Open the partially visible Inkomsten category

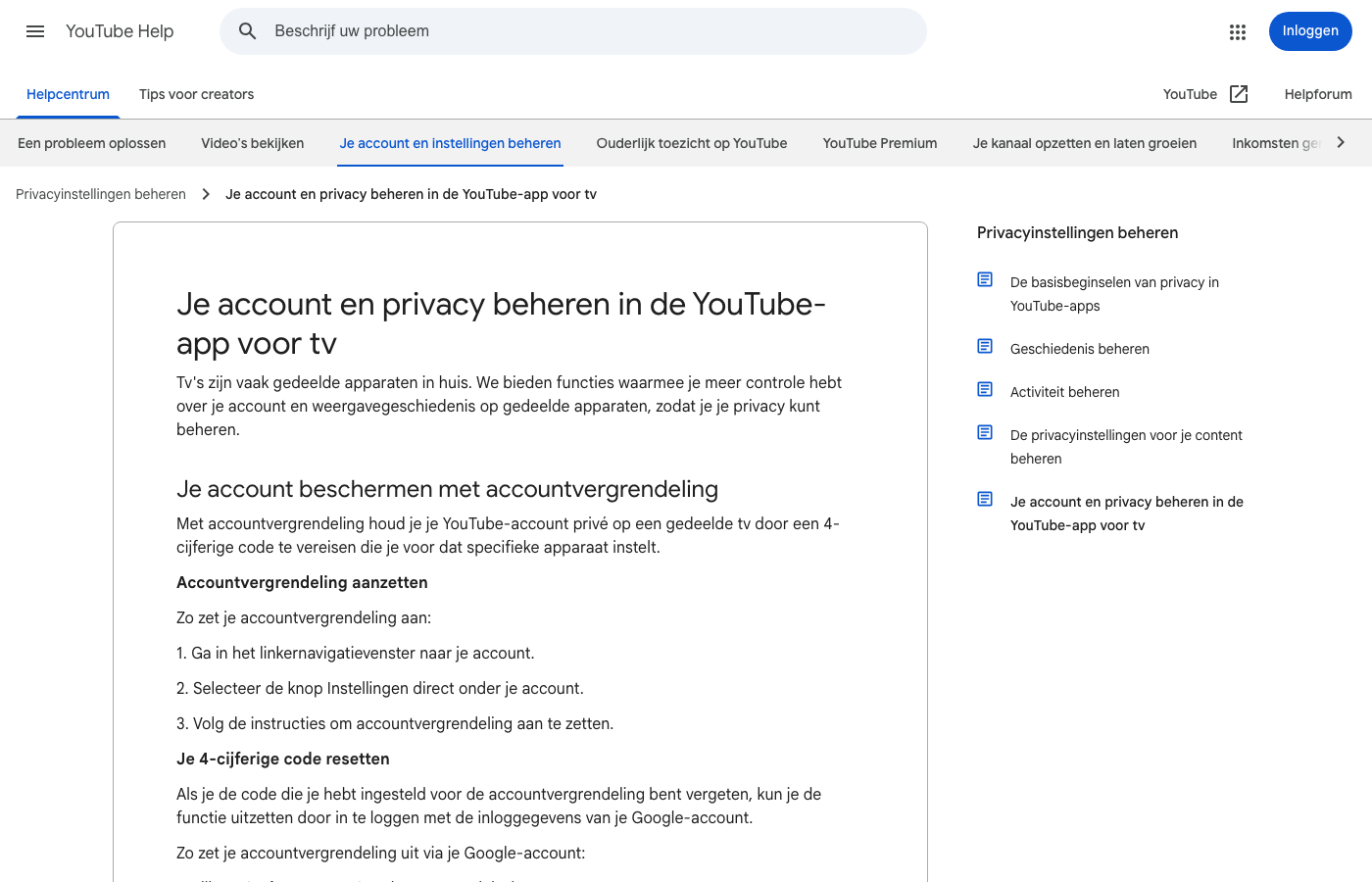point(1276,143)
